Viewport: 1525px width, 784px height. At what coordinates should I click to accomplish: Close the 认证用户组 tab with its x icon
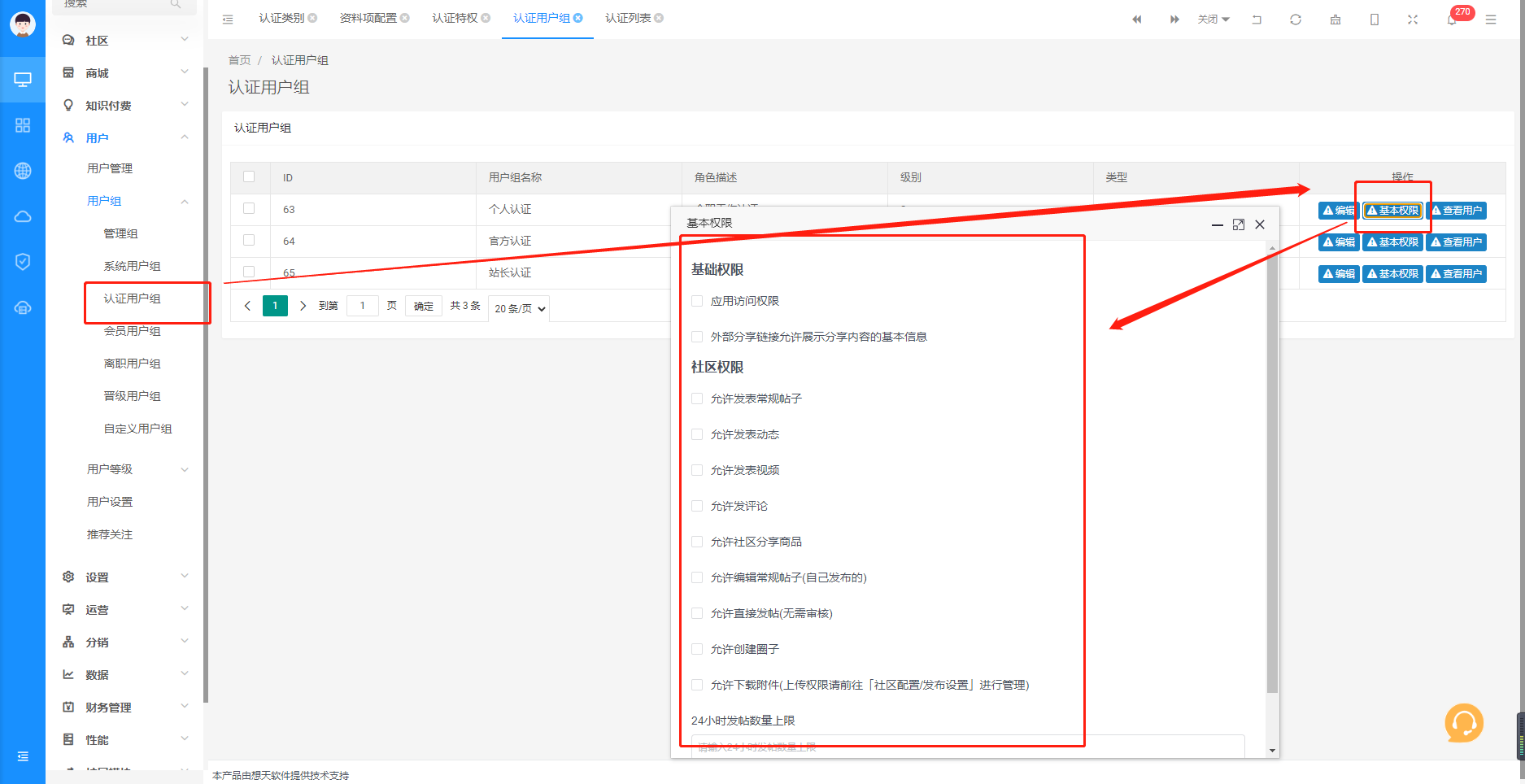(578, 18)
